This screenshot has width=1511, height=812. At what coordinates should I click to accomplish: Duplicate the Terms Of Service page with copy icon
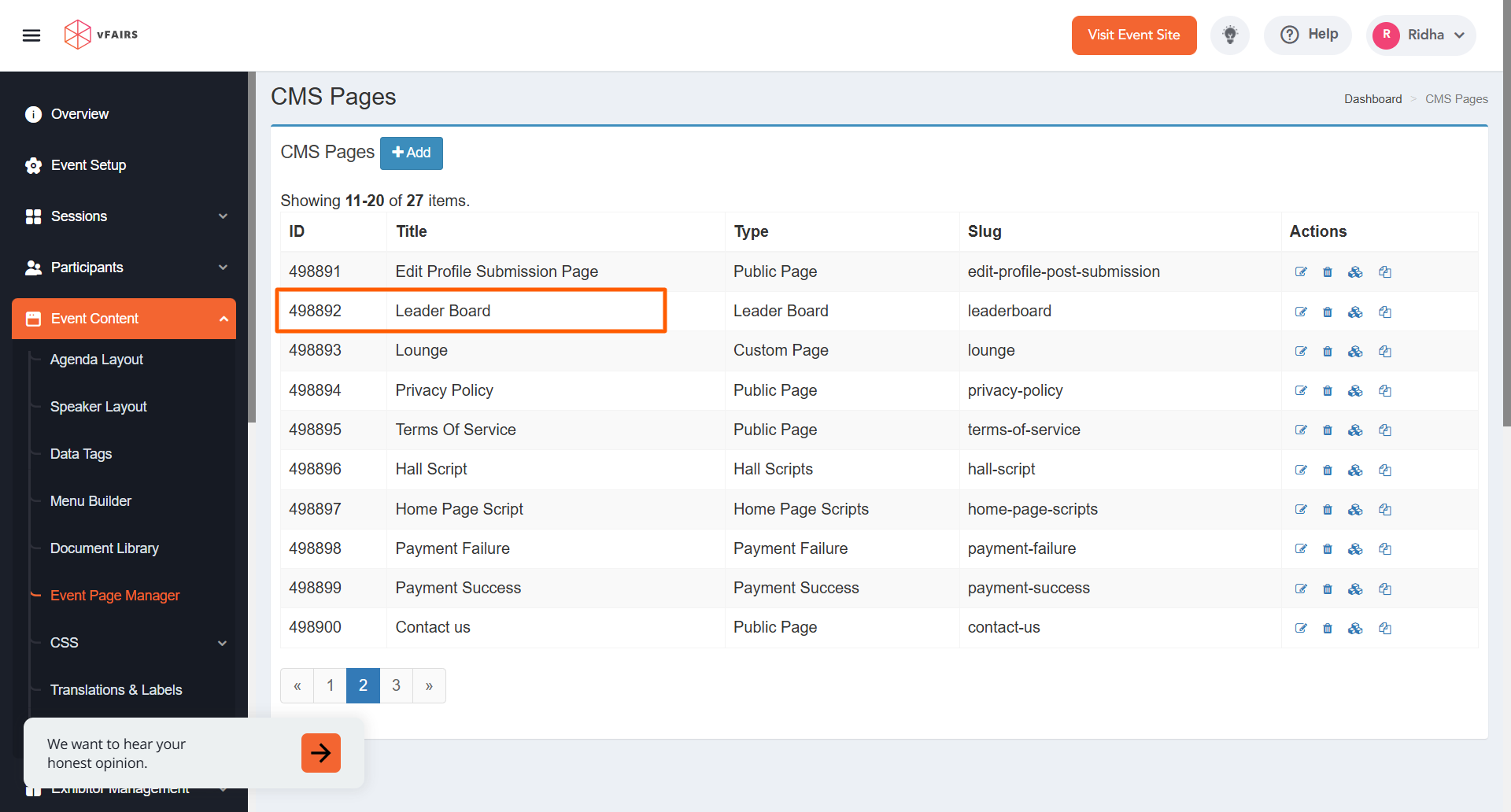tap(1385, 430)
